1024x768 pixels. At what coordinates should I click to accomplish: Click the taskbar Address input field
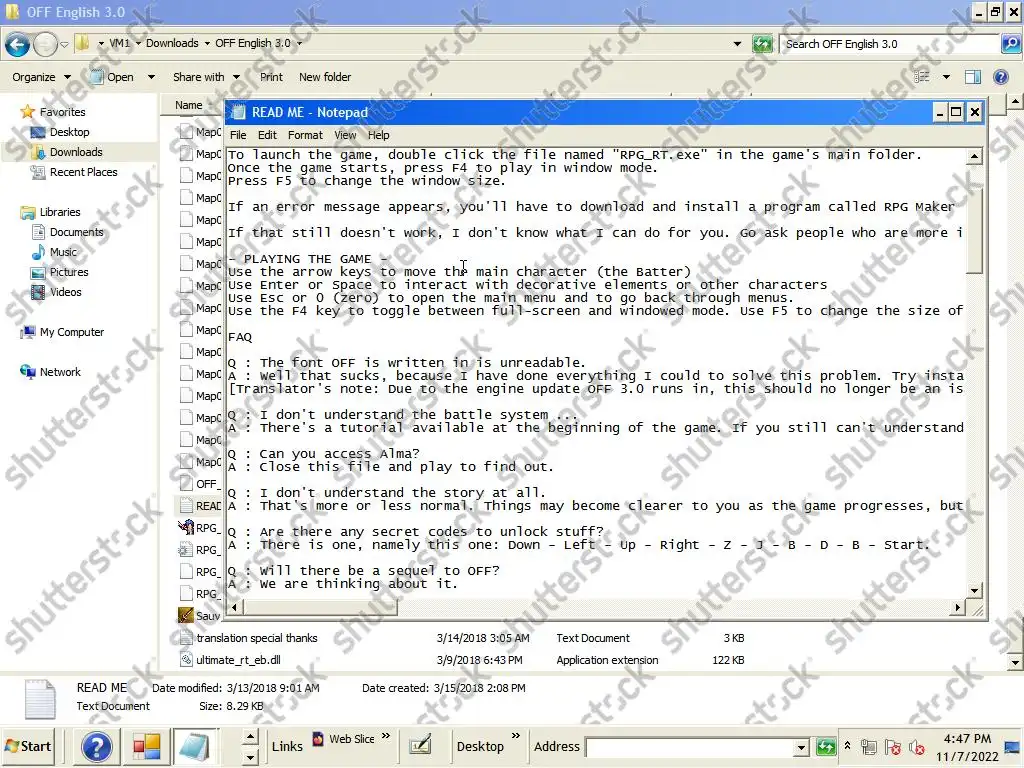click(x=689, y=747)
